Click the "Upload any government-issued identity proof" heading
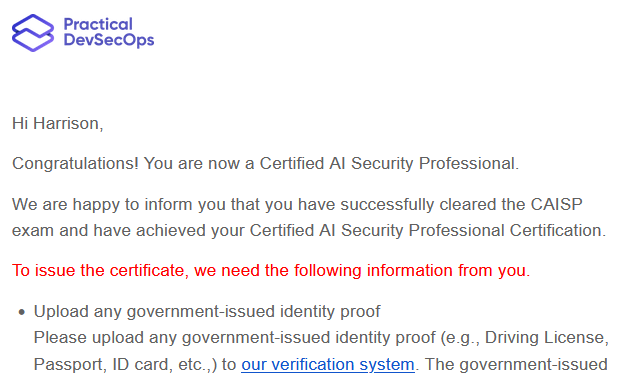Image resolution: width=618 pixels, height=378 pixels. tap(207, 312)
